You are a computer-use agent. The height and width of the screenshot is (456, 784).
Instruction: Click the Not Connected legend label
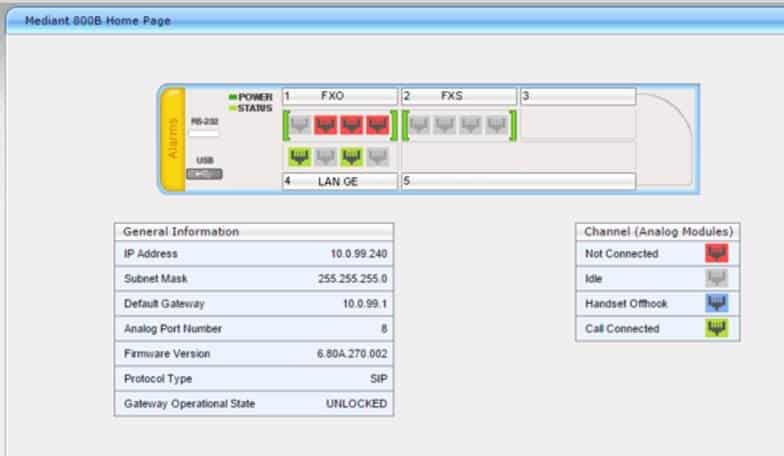click(x=622, y=254)
